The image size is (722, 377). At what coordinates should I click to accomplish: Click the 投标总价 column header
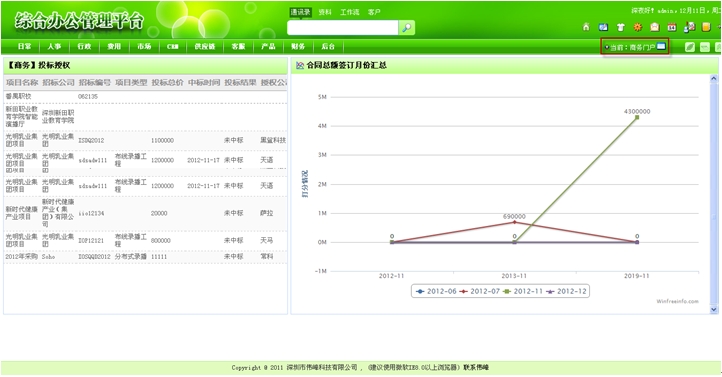pos(167,82)
